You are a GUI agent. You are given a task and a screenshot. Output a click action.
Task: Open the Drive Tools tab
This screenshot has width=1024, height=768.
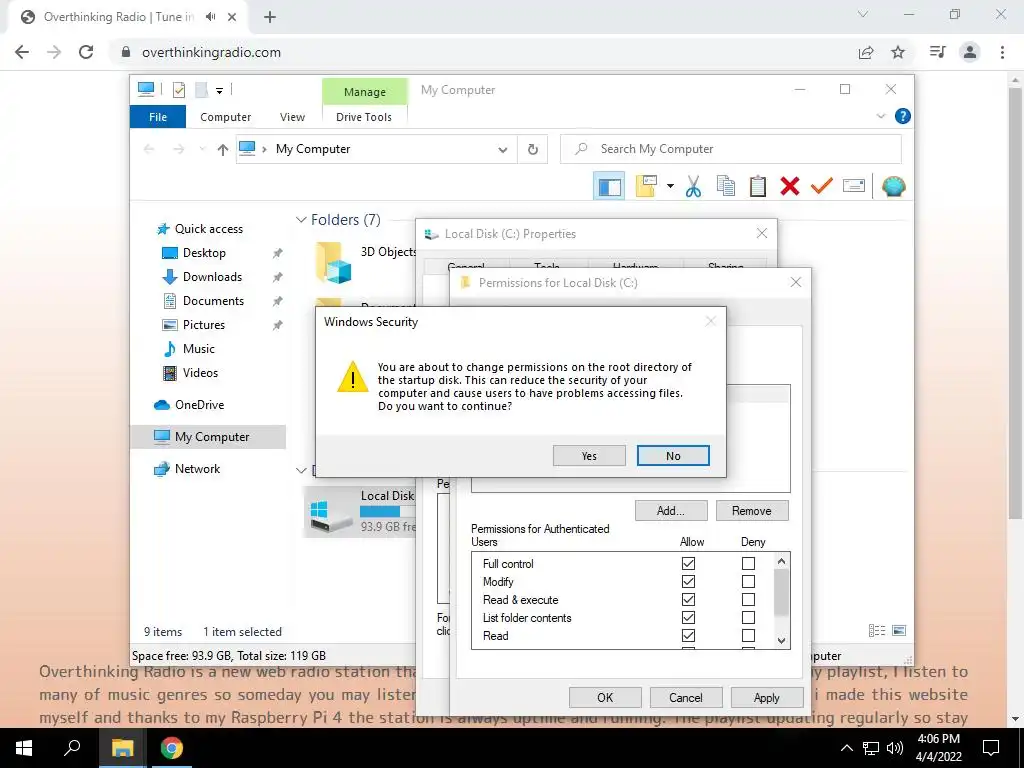point(364,117)
